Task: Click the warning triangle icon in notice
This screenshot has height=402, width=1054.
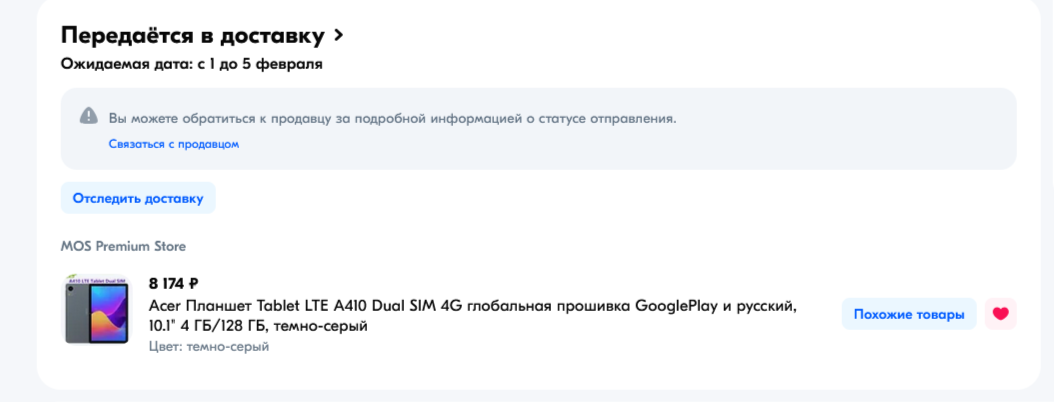Action: pyautogui.click(x=88, y=117)
